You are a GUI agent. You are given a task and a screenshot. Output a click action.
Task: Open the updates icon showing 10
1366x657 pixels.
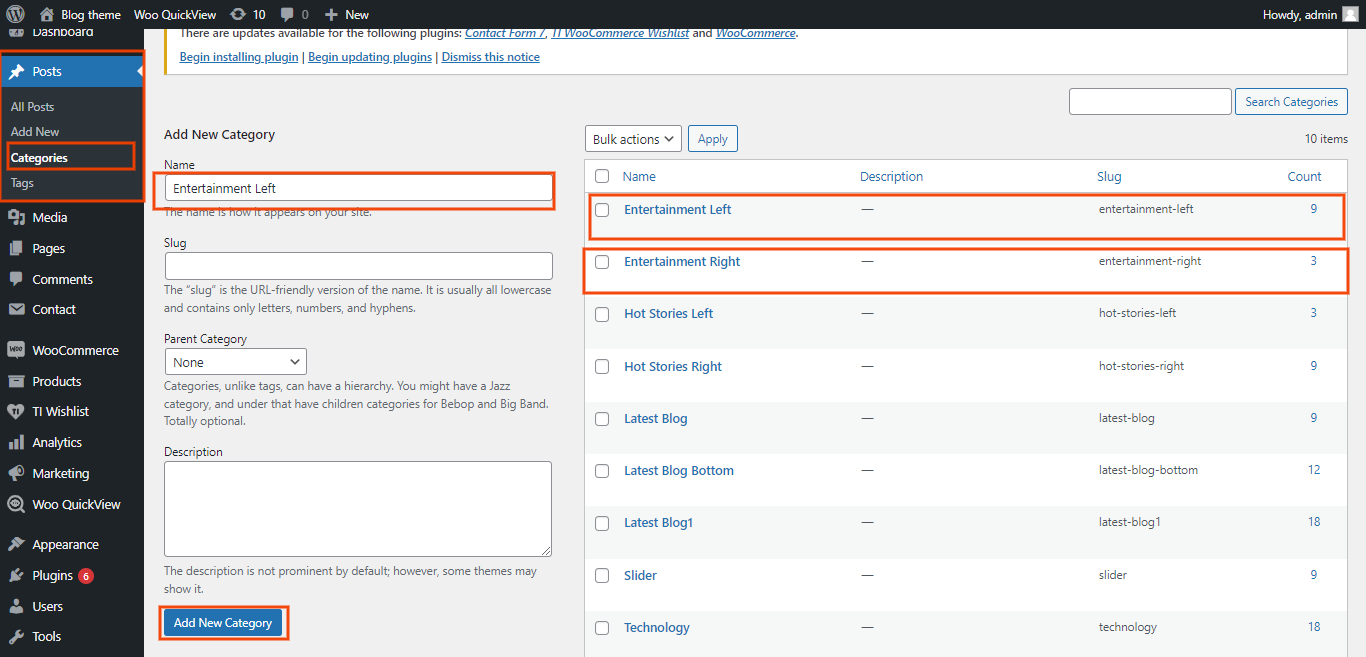pos(237,14)
